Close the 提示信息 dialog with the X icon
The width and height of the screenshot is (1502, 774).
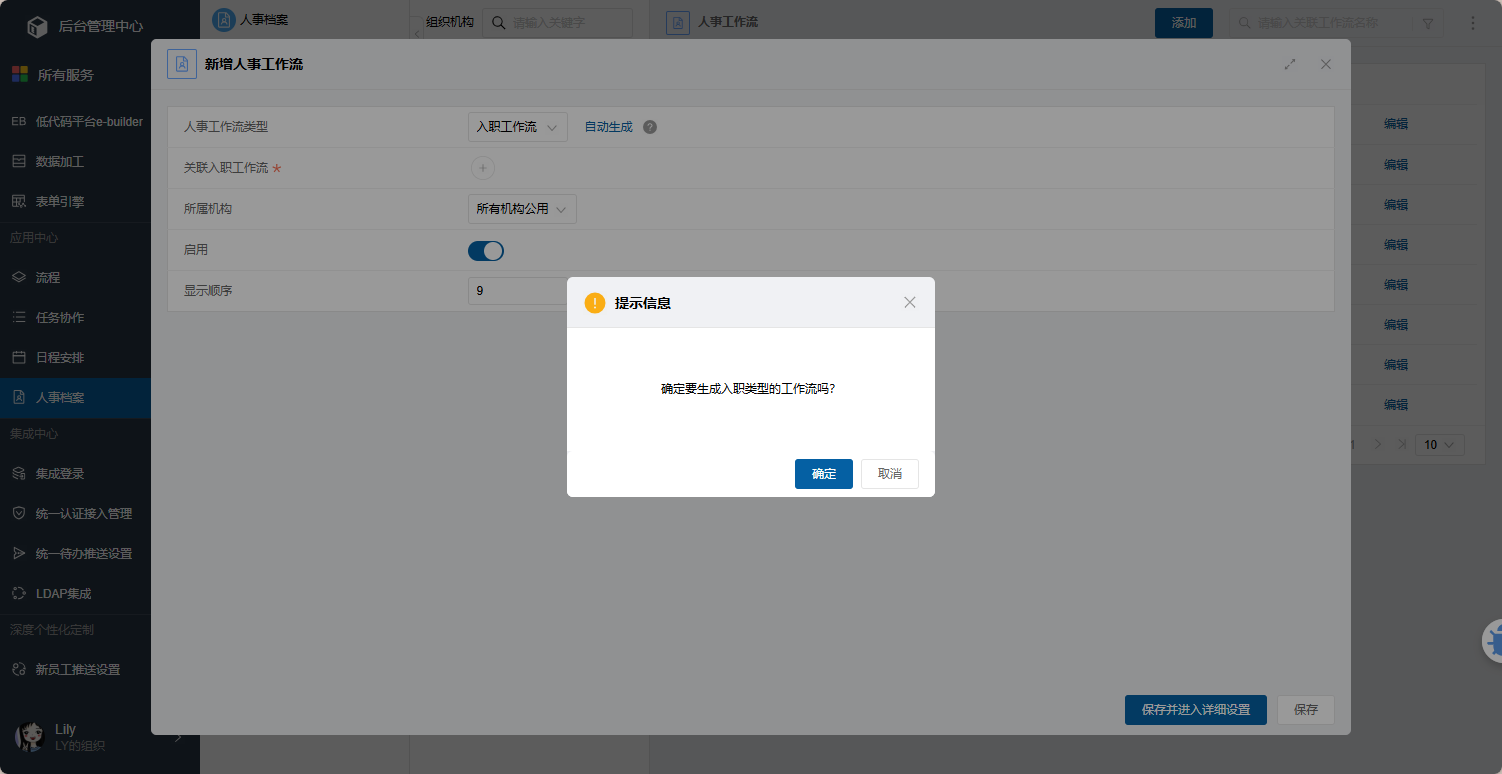pyautogui.click(x=909, y=302)
